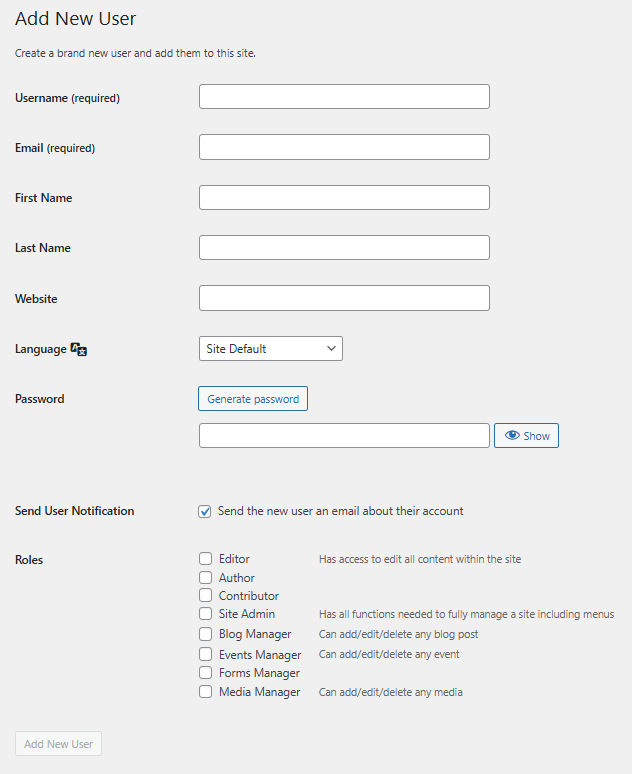Click into the Email text field
Viewport: 632px width, 774px height.
pos(344,147)
